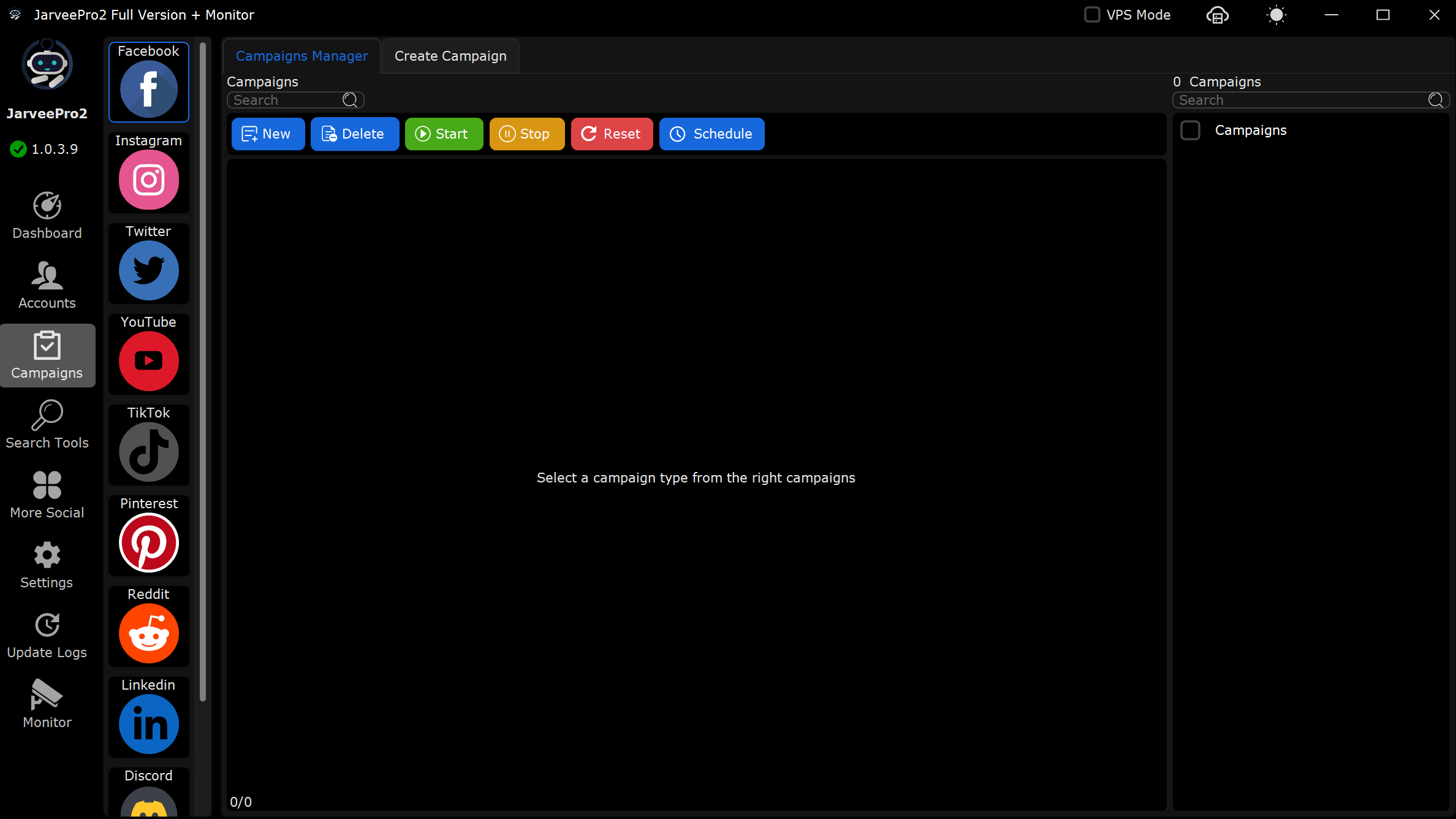1456x819 pixels.
Task: Enable VPS Mode checkbox
Action: click(x=1092, y=15)
